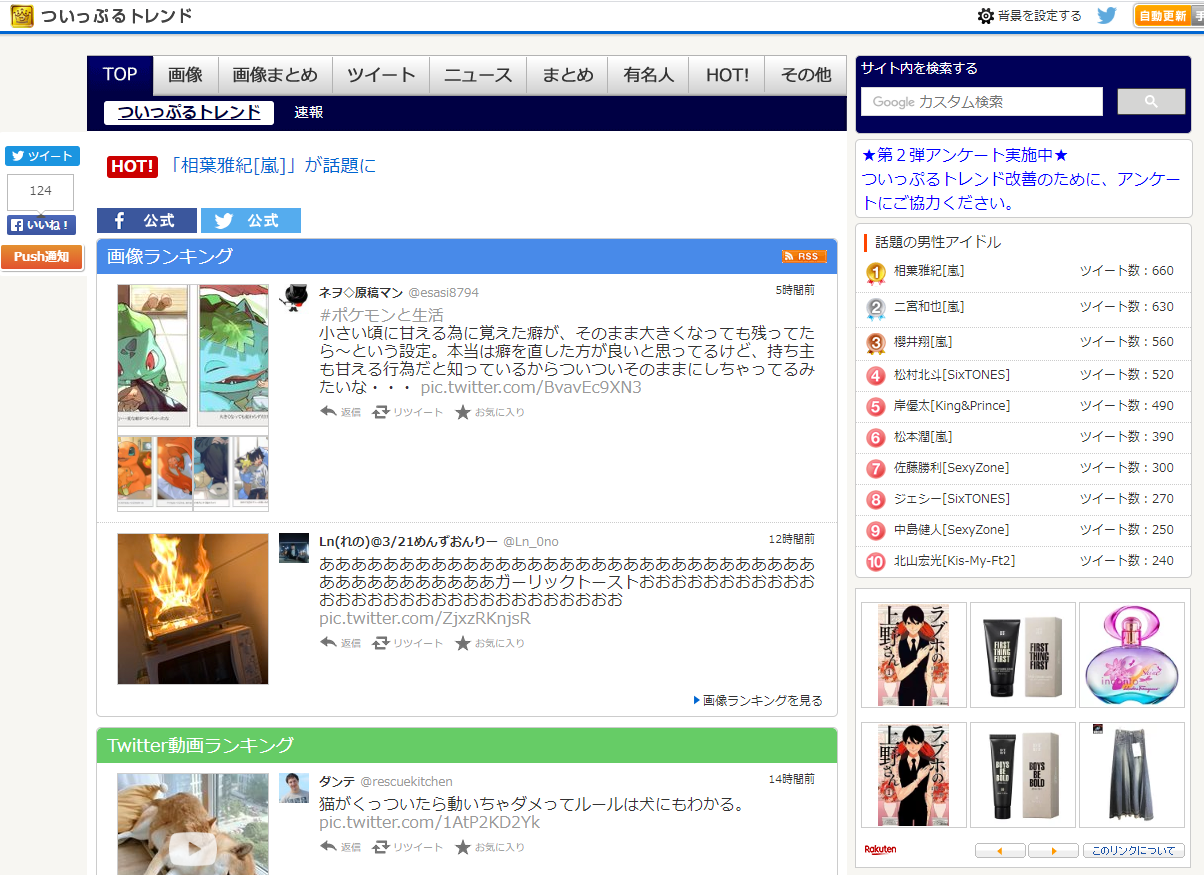Click the RSS icon on 画像ランキング
The image size is (1204, 875).
tap(804, 256)
